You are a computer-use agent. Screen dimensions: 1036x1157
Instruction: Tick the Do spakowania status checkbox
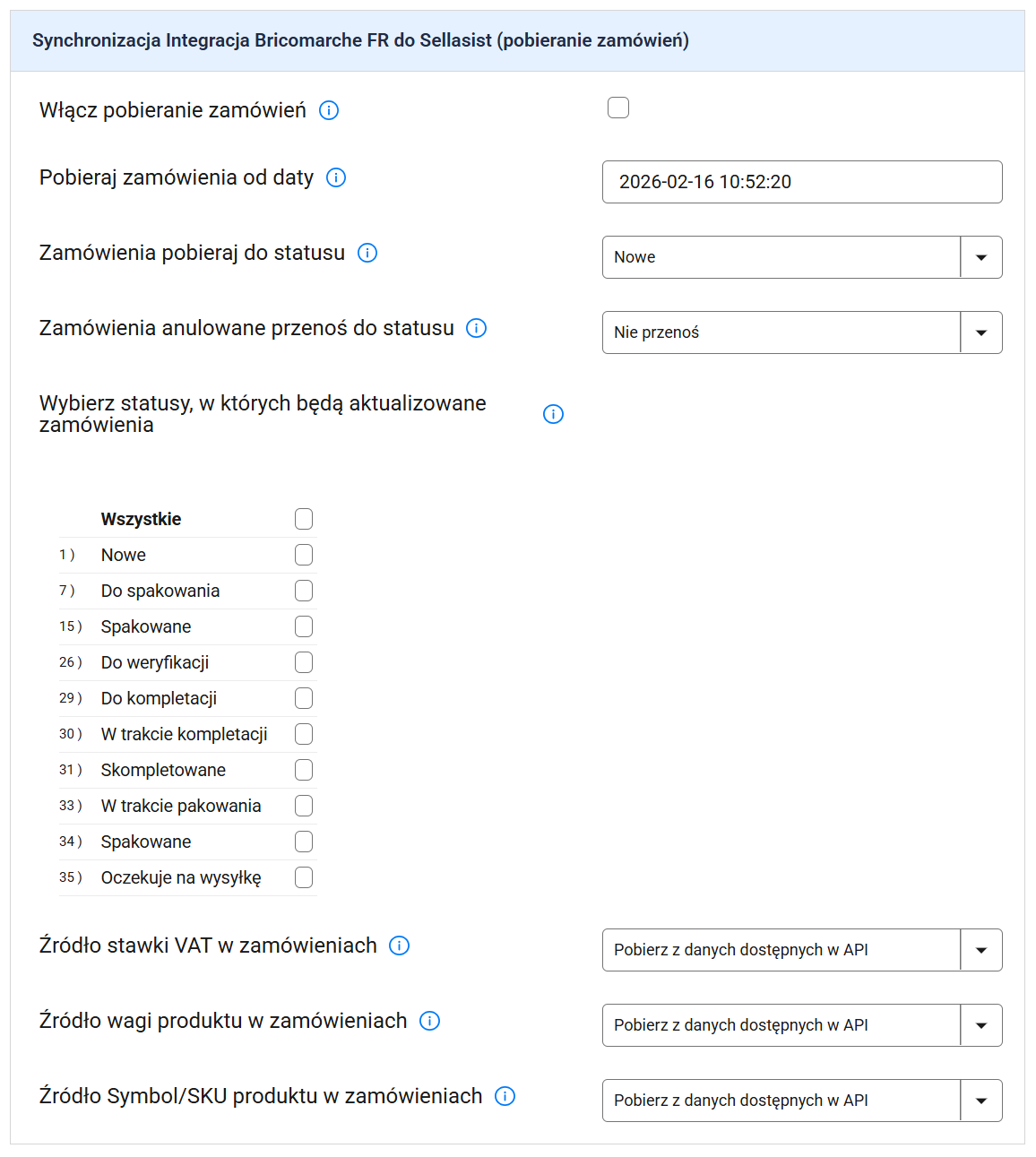[x=304, y=591]
